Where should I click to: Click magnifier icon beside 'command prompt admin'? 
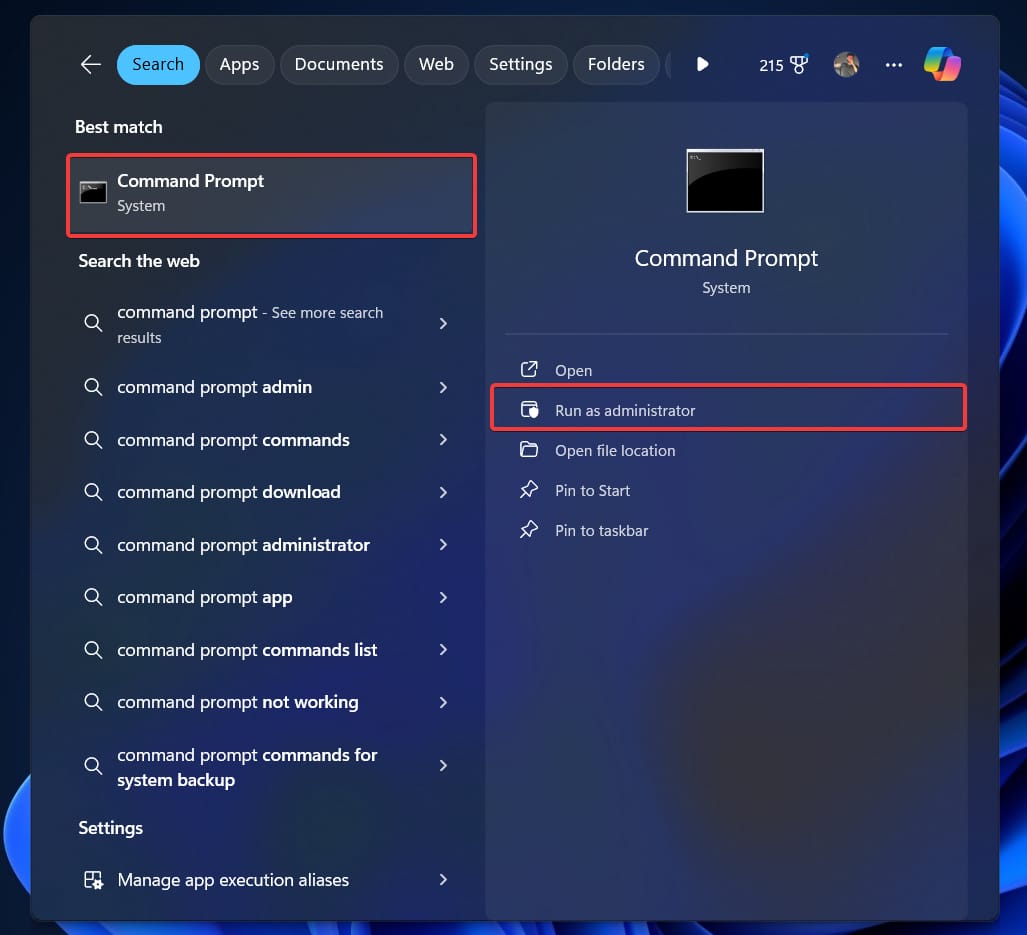tap(93, 387)
